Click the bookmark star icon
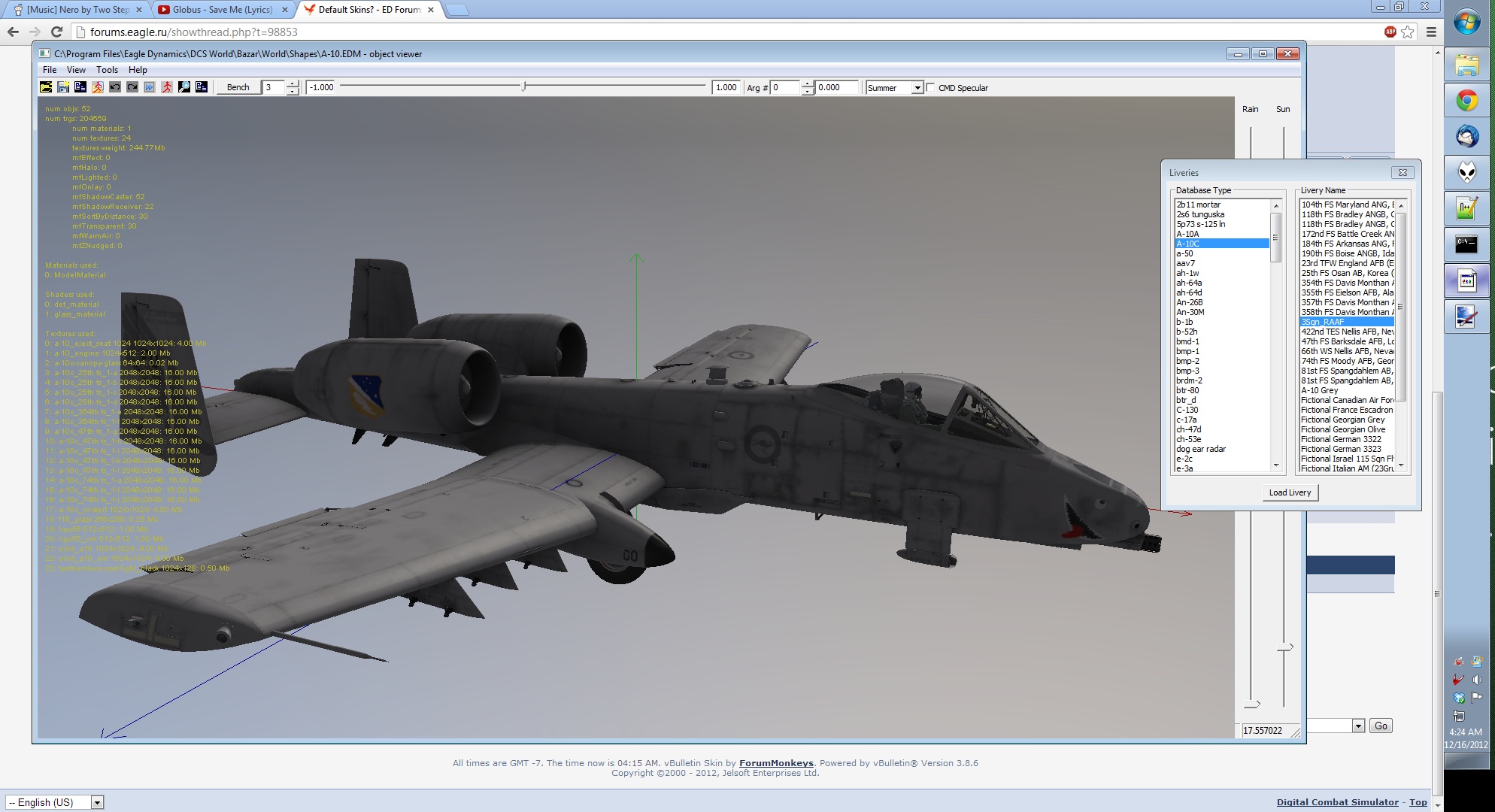1495x812 pixels. click(1408, 32)
